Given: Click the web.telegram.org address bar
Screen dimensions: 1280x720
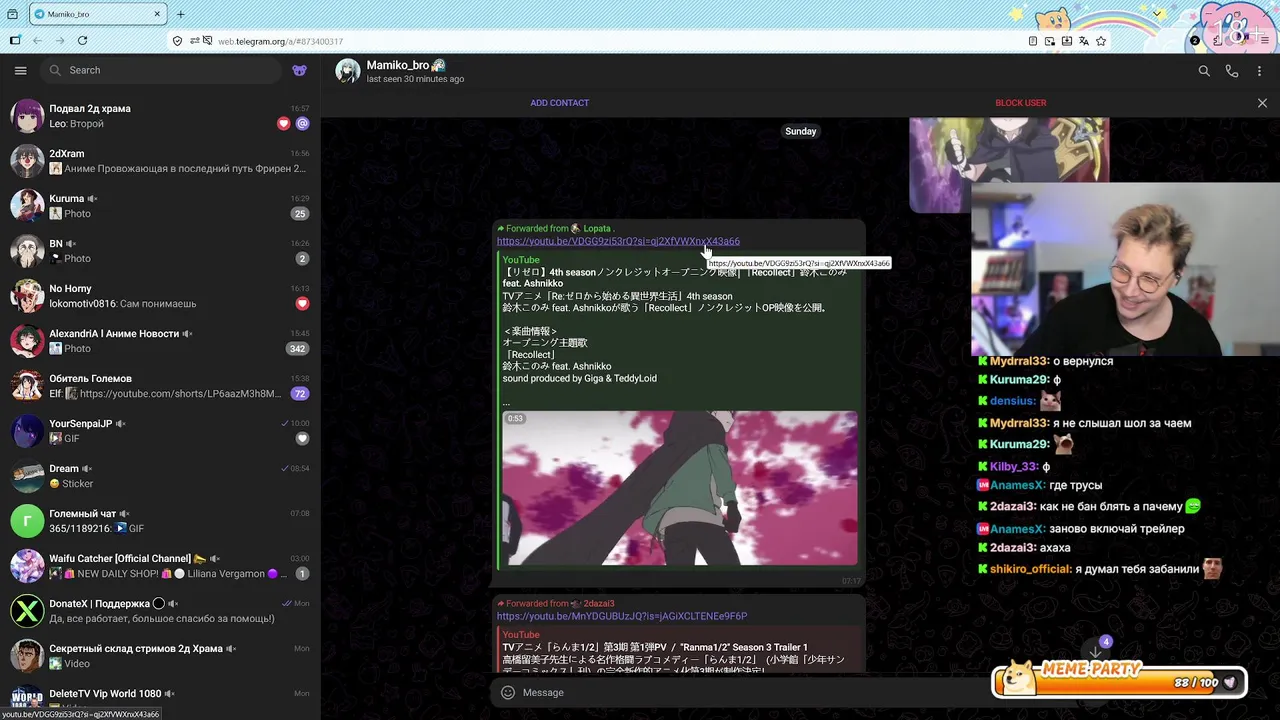Looking at the screenshot, I should point(600,41).
